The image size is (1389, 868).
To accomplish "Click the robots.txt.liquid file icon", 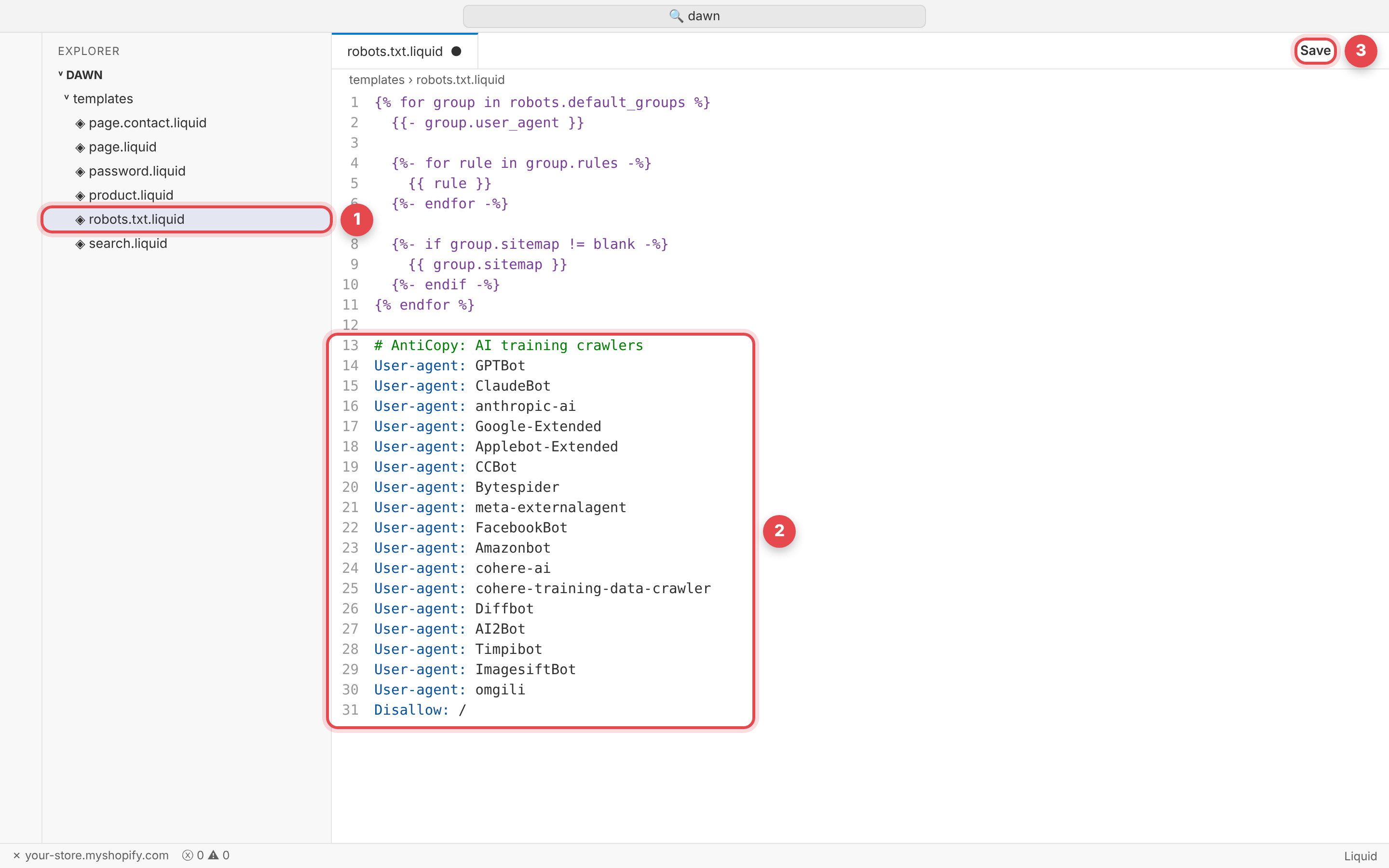I will click(x=81, y=220).
